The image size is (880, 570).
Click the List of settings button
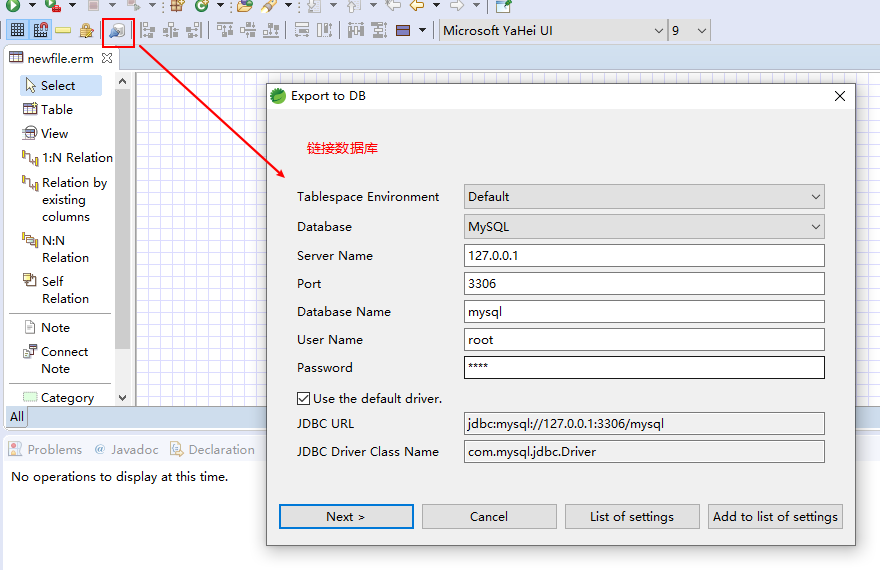[632, 516]
